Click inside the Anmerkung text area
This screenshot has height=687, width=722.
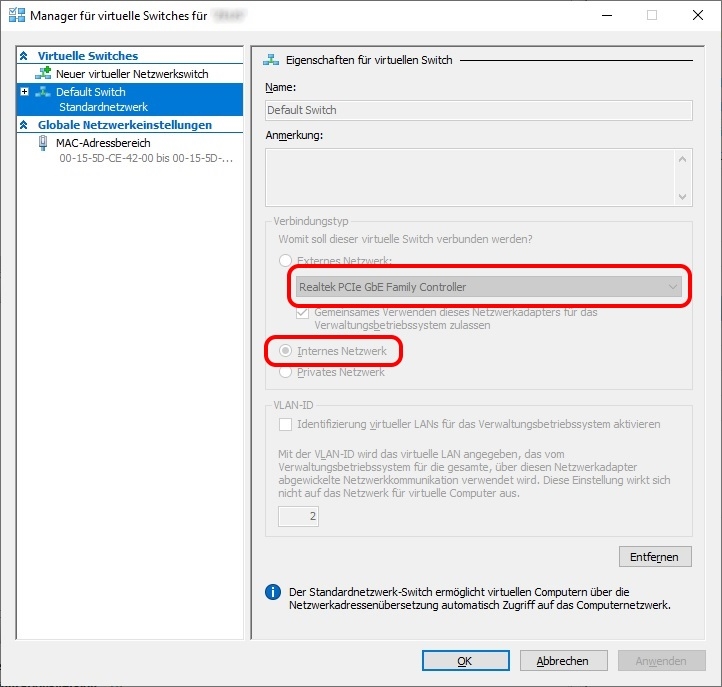(x=470, y=177)
